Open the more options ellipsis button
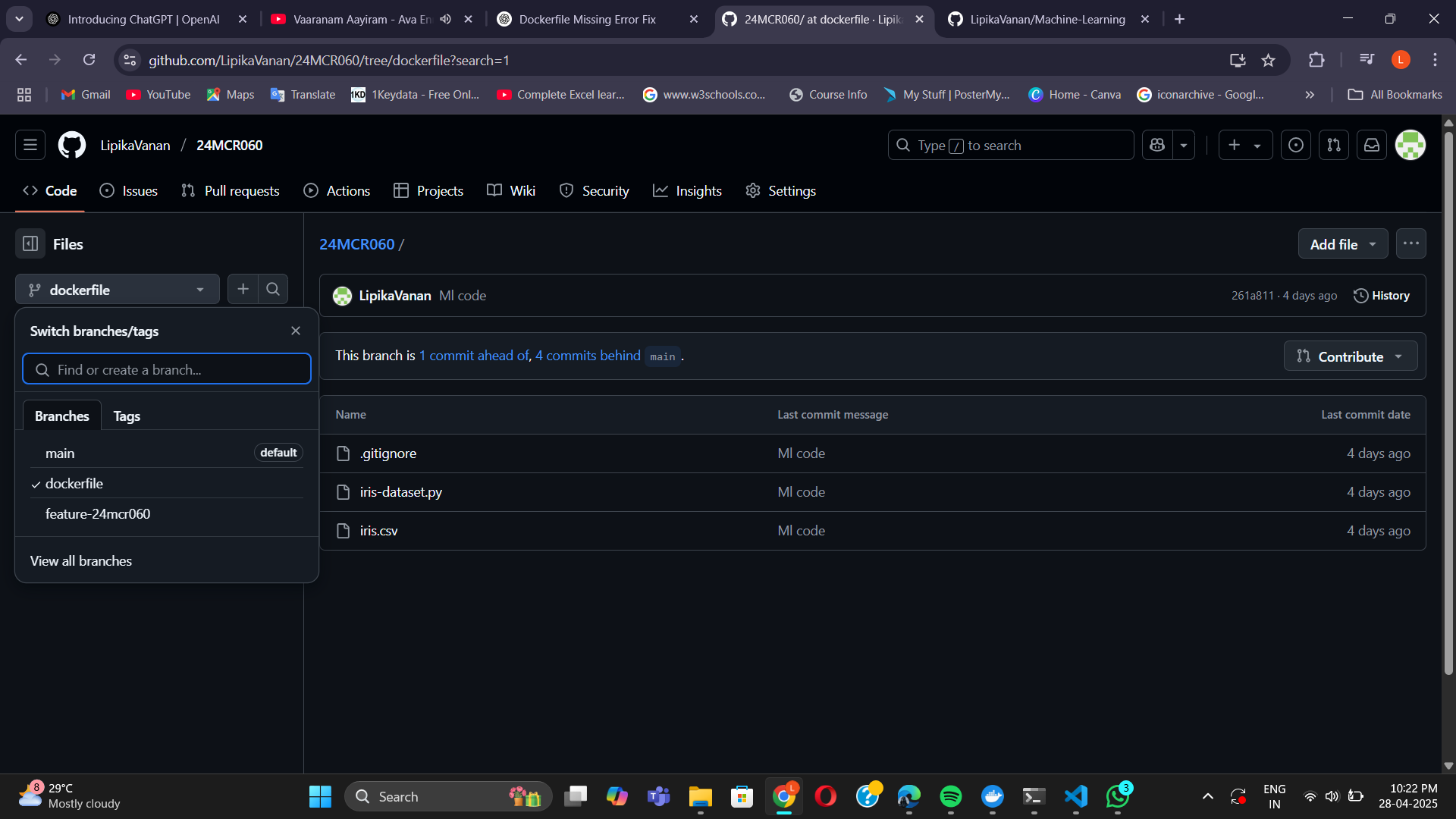This screenshot has width=1456, height=819. pos(1410,243)
